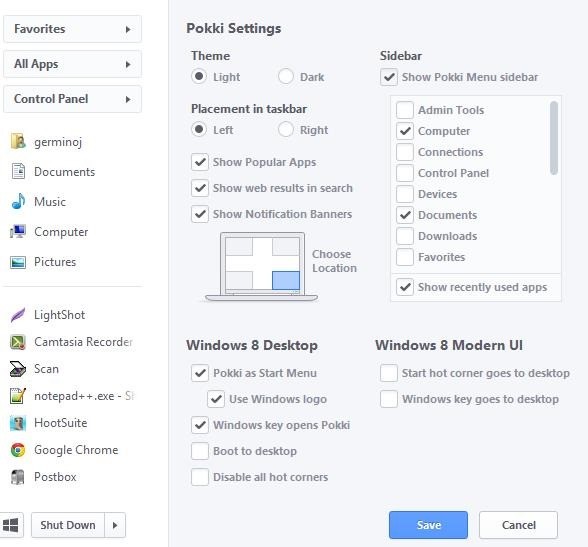Enable Boot to desktop checkbox
The width and height of the screenshot is (588, 547).
tap(200, 451)
